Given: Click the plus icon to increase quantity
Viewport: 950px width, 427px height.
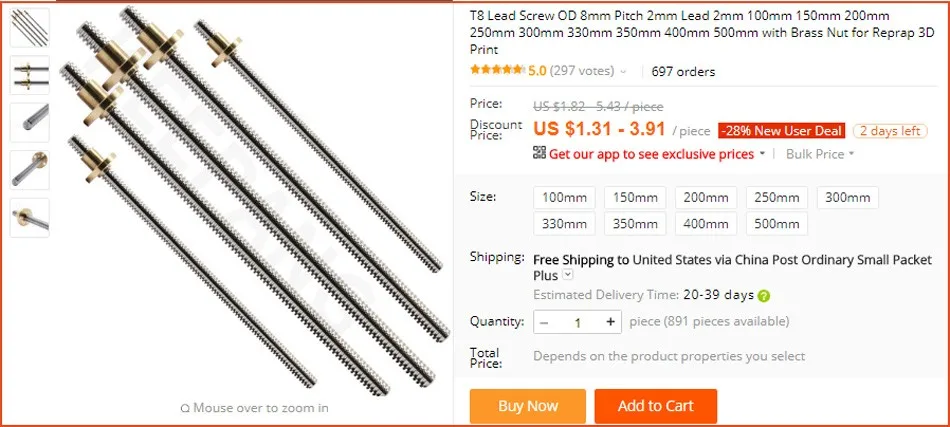Looking at the screenshot, I should [x=611, y=322].
